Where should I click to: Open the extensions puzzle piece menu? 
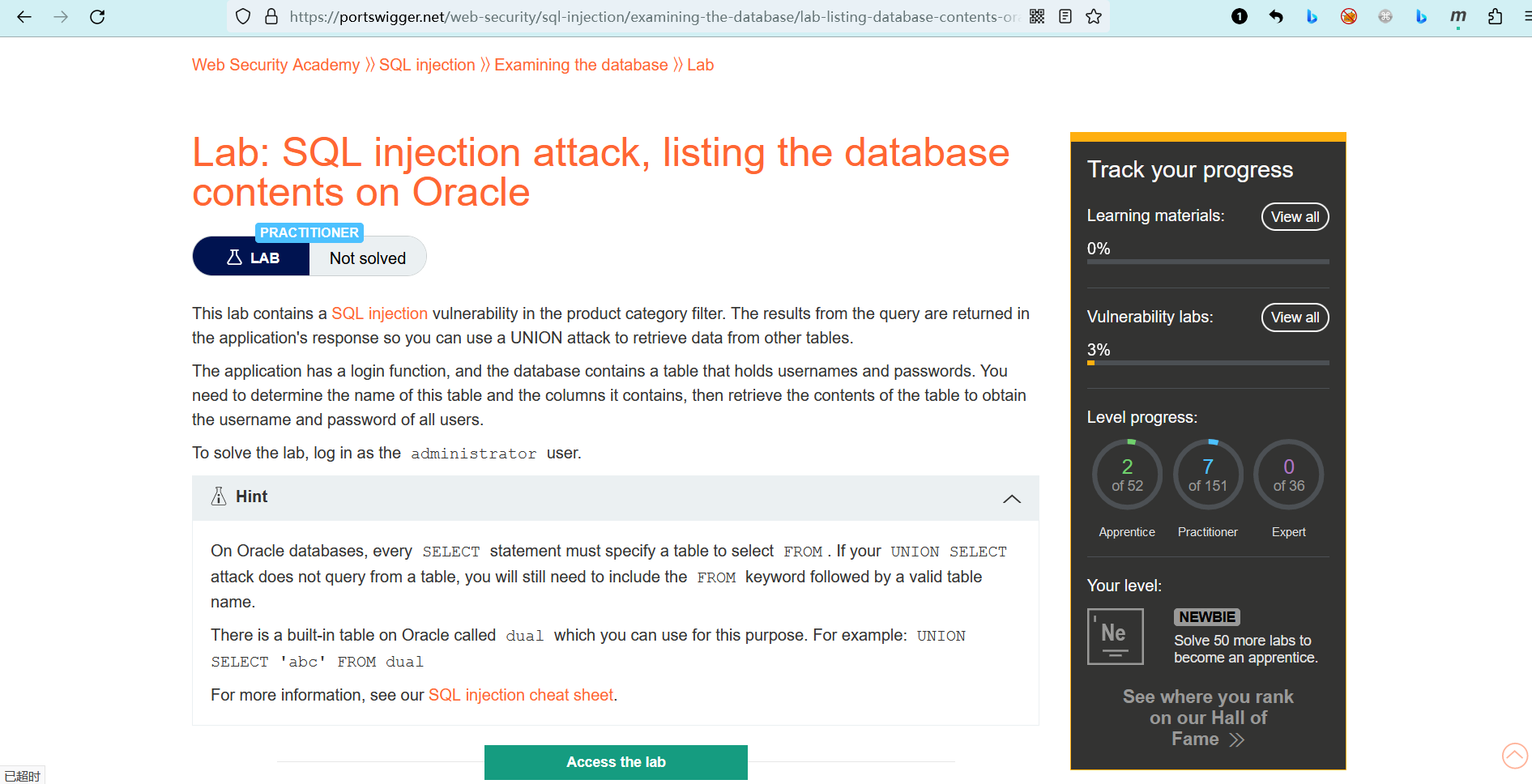[x=1495, y=16]
